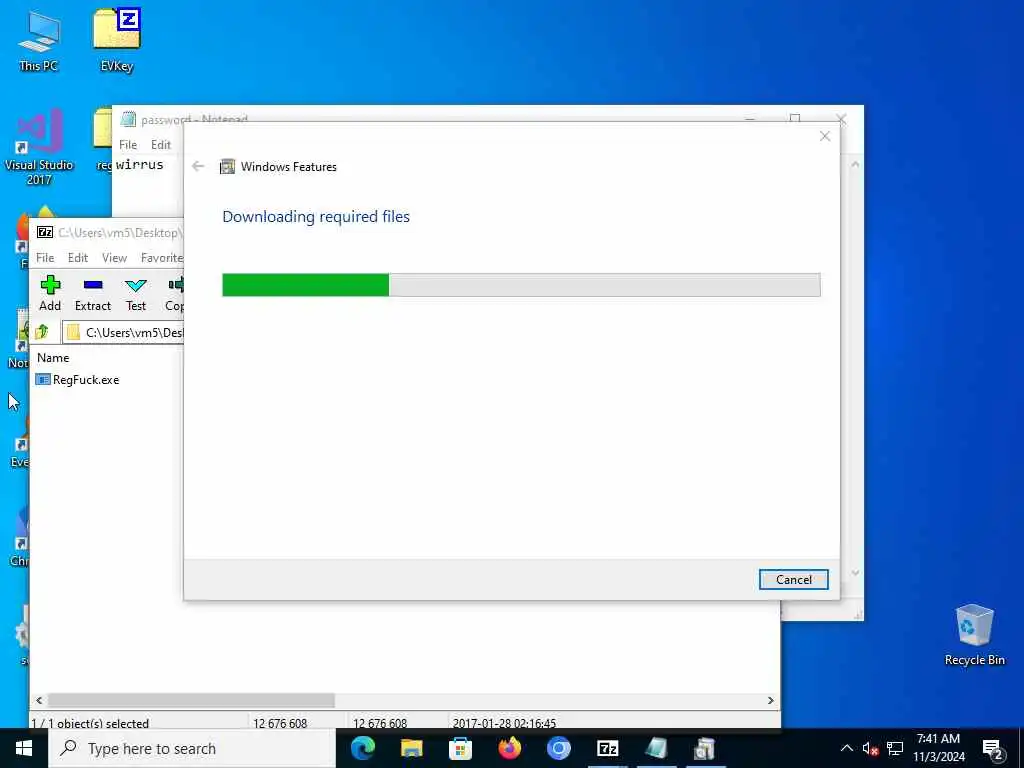
Task: Click the taskbar search box
Action: 192,748
